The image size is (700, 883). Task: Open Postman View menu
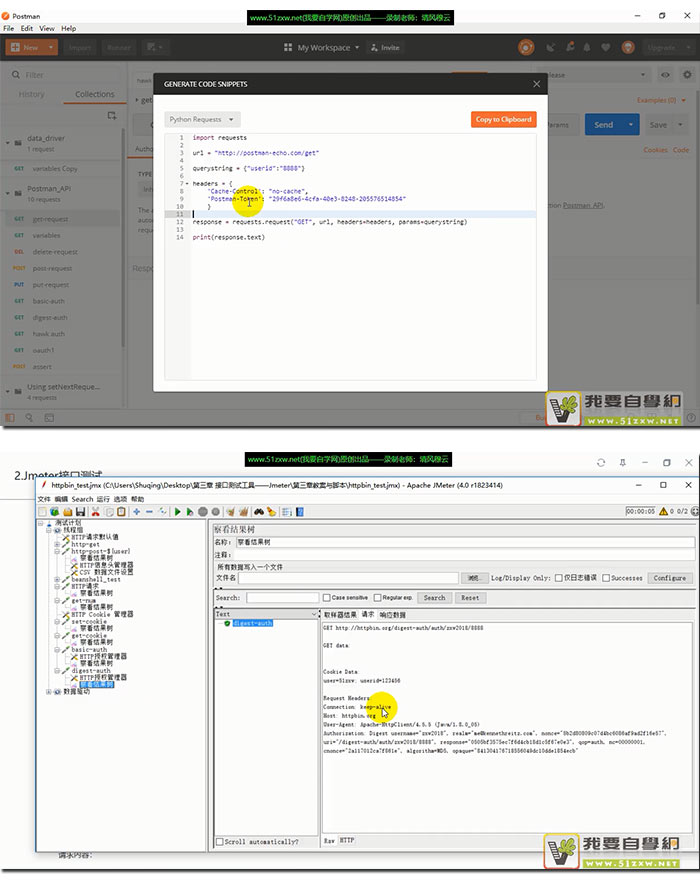[47, 28]
